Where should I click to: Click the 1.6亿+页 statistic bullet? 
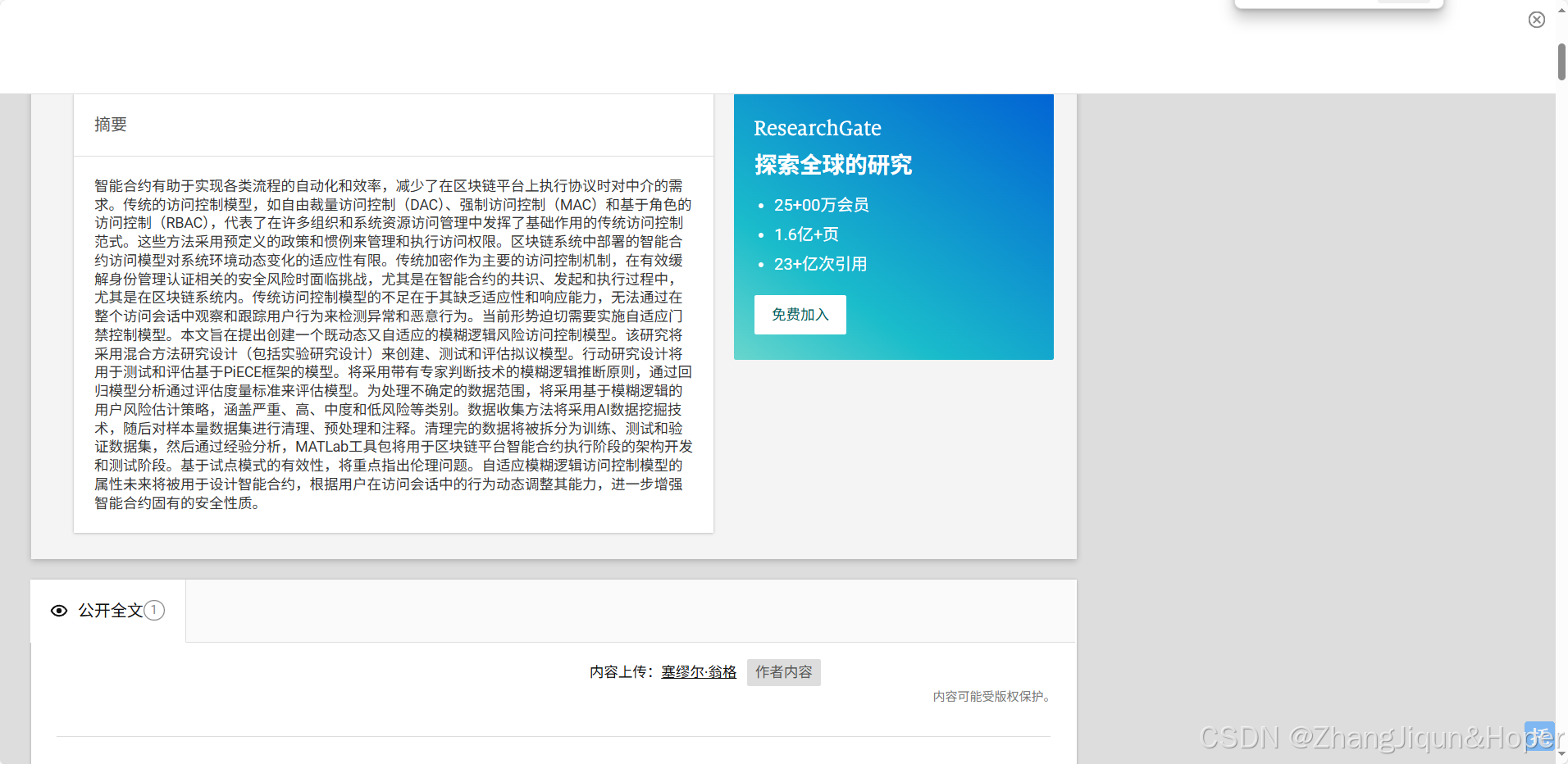(806, 234)
